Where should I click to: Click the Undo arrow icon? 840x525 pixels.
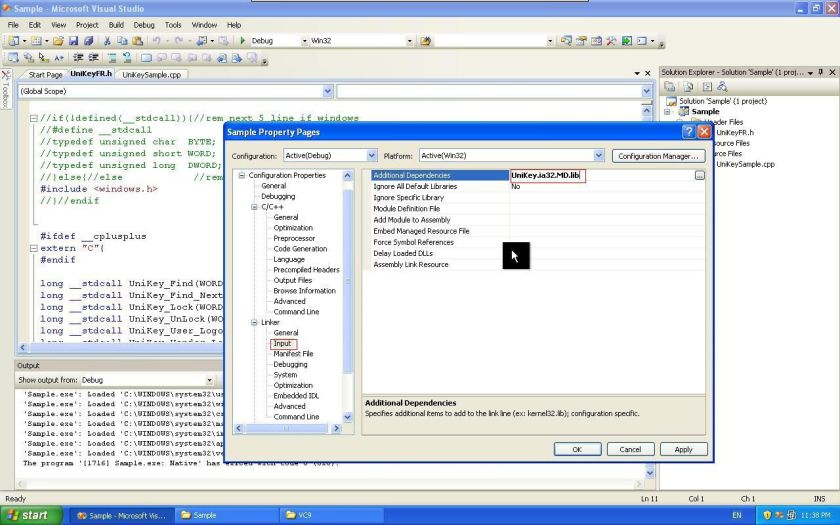(156, 41)
